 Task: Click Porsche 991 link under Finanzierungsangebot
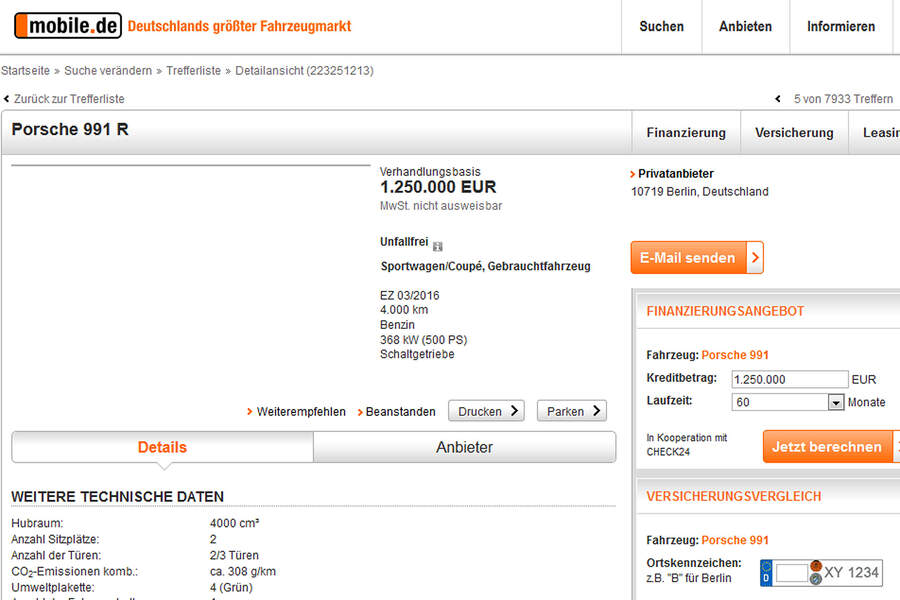coord(735,355)
